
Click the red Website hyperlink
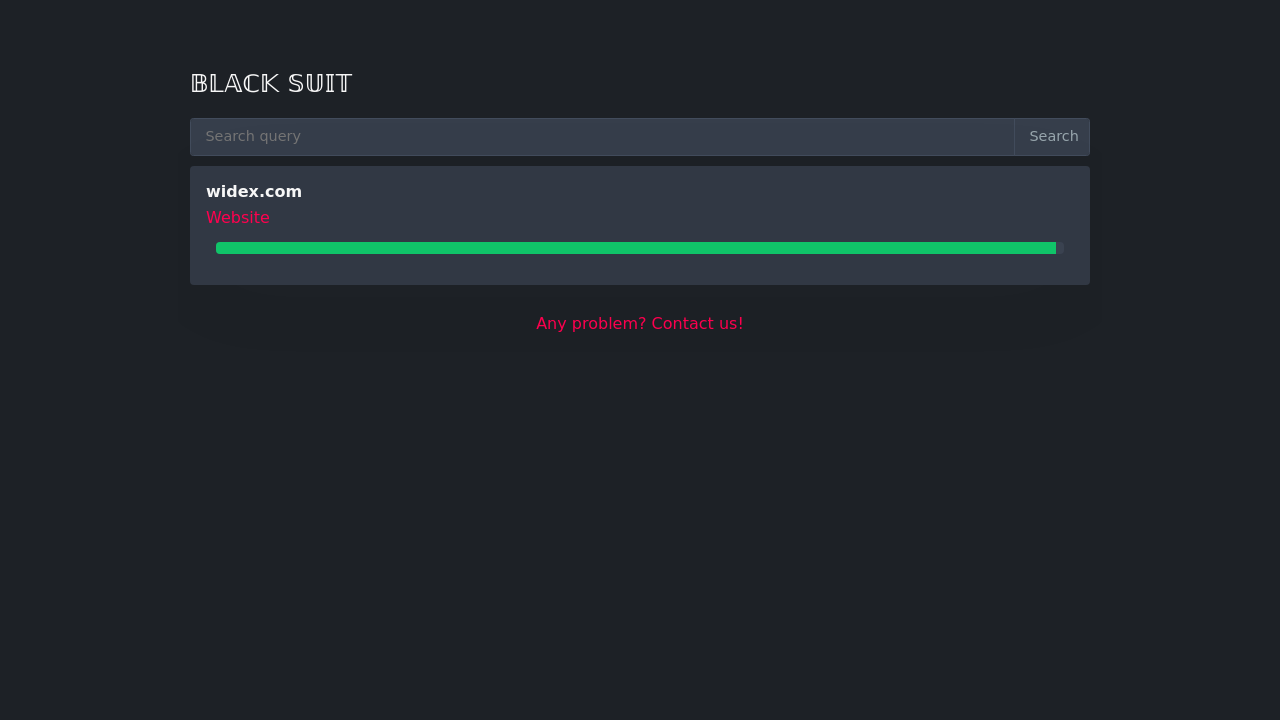[x=238, y=218]
